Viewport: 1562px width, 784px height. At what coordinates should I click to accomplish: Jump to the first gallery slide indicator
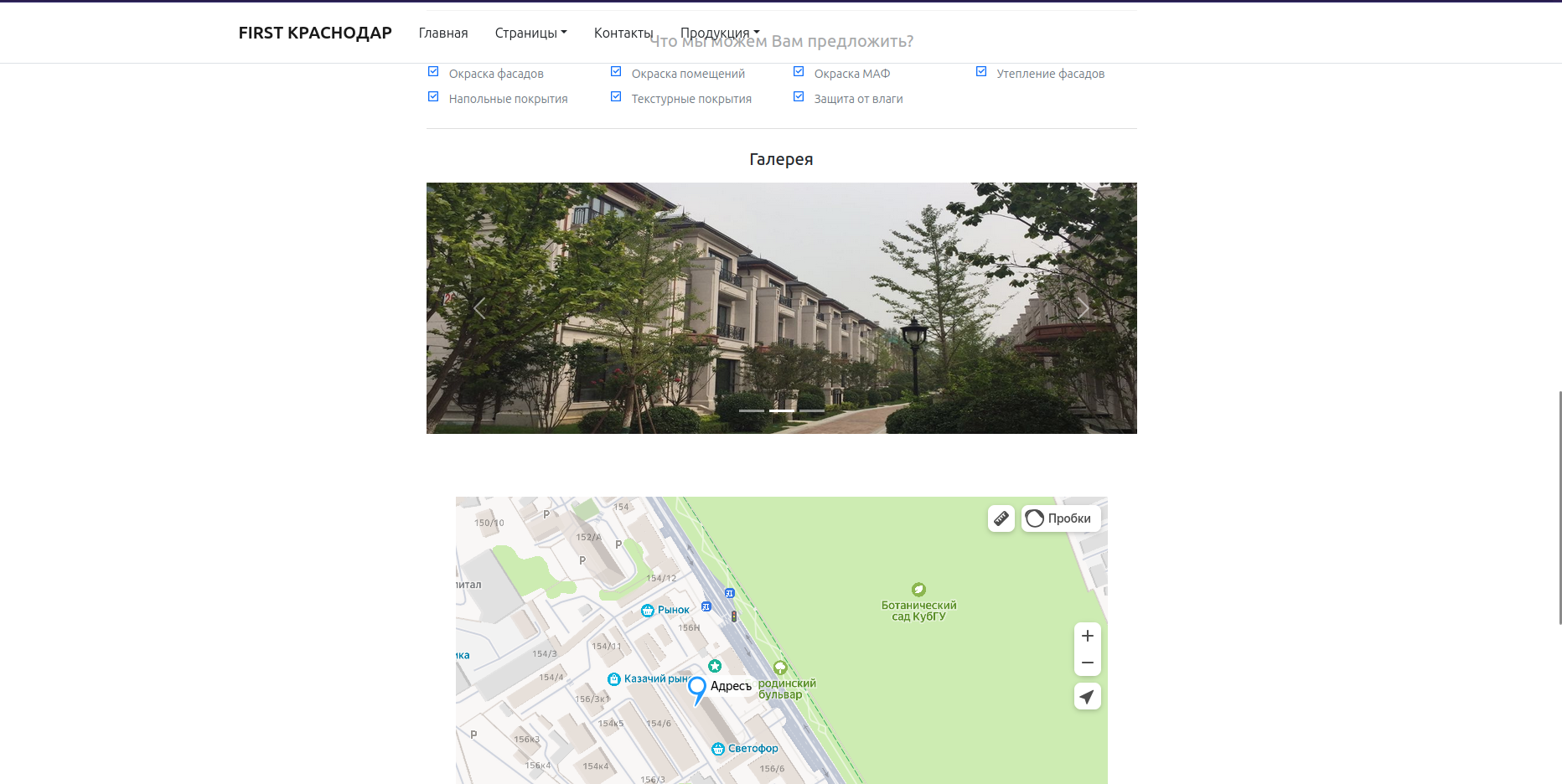(752, 410)
